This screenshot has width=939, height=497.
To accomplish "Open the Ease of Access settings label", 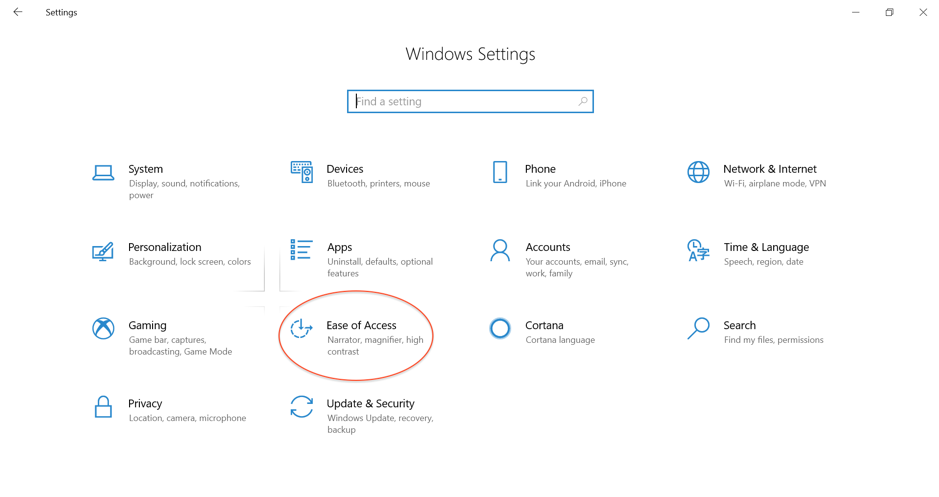I will point(361,325).
